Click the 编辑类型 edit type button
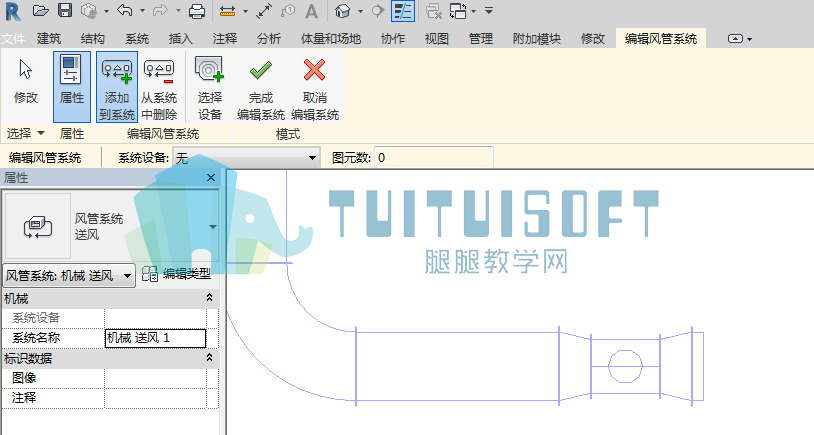This screenshot has height=435, width=814. [x=177, y=274]
